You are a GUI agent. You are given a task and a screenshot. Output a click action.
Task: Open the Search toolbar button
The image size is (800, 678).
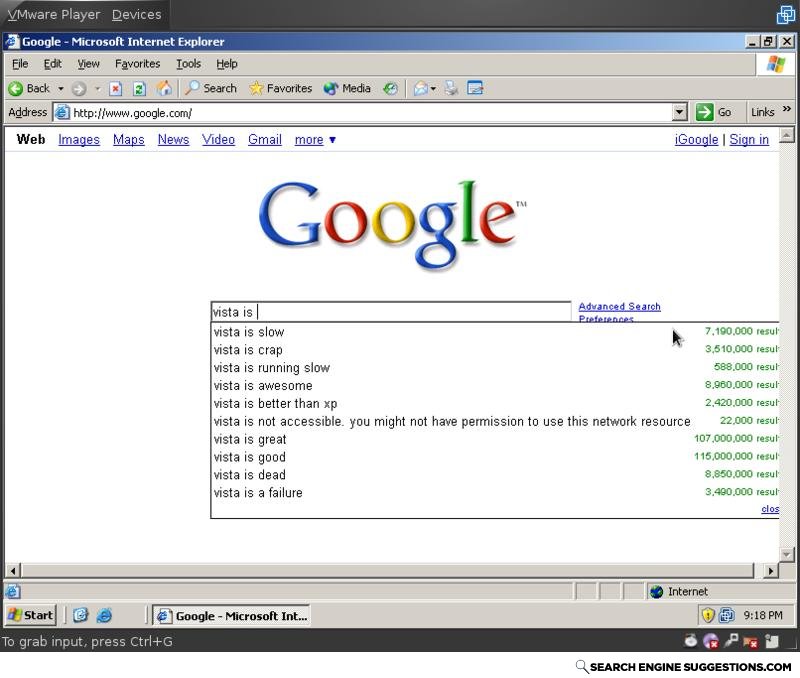211,88
